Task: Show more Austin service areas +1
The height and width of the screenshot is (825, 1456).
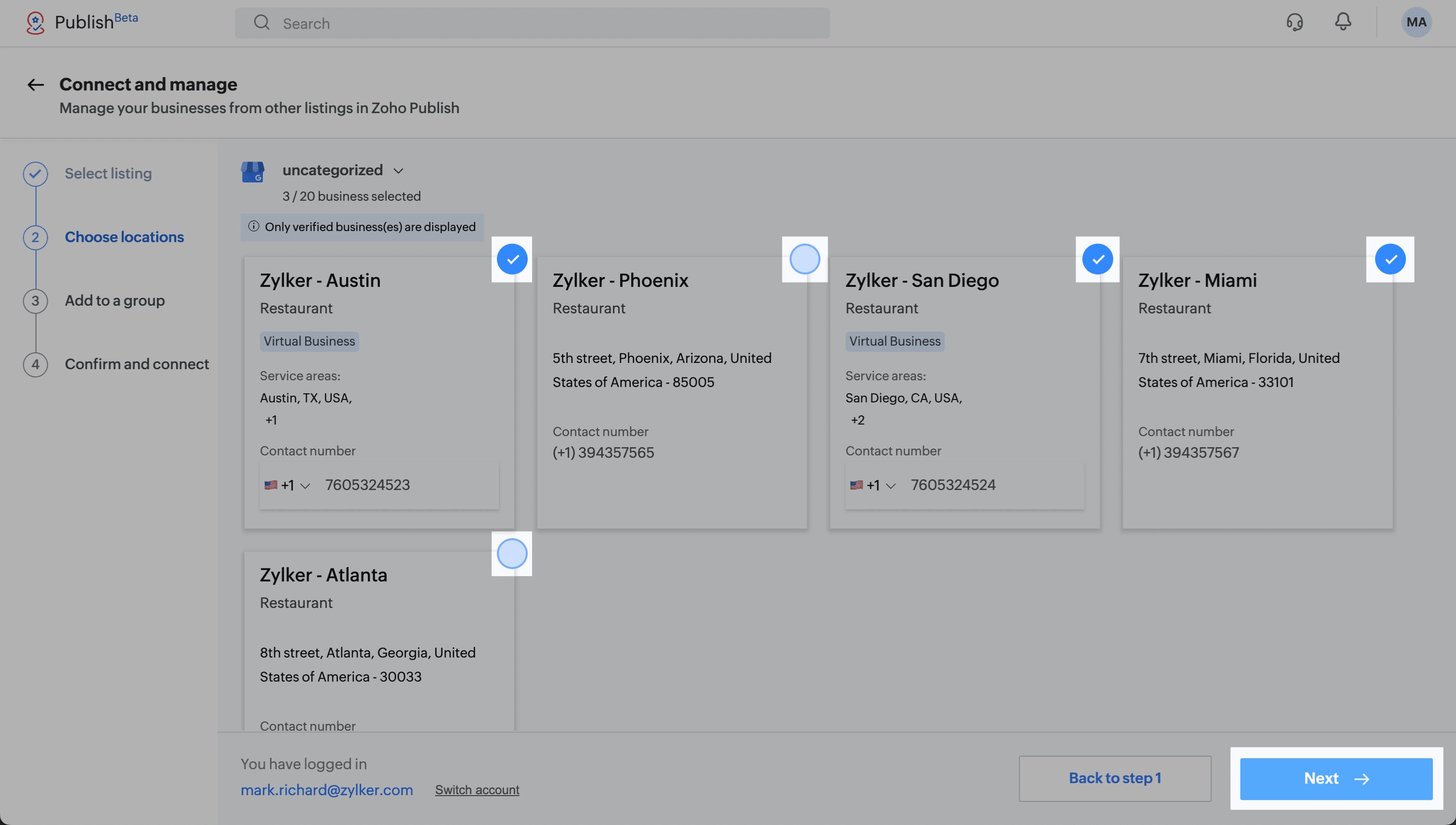Action: pos(271,420)
